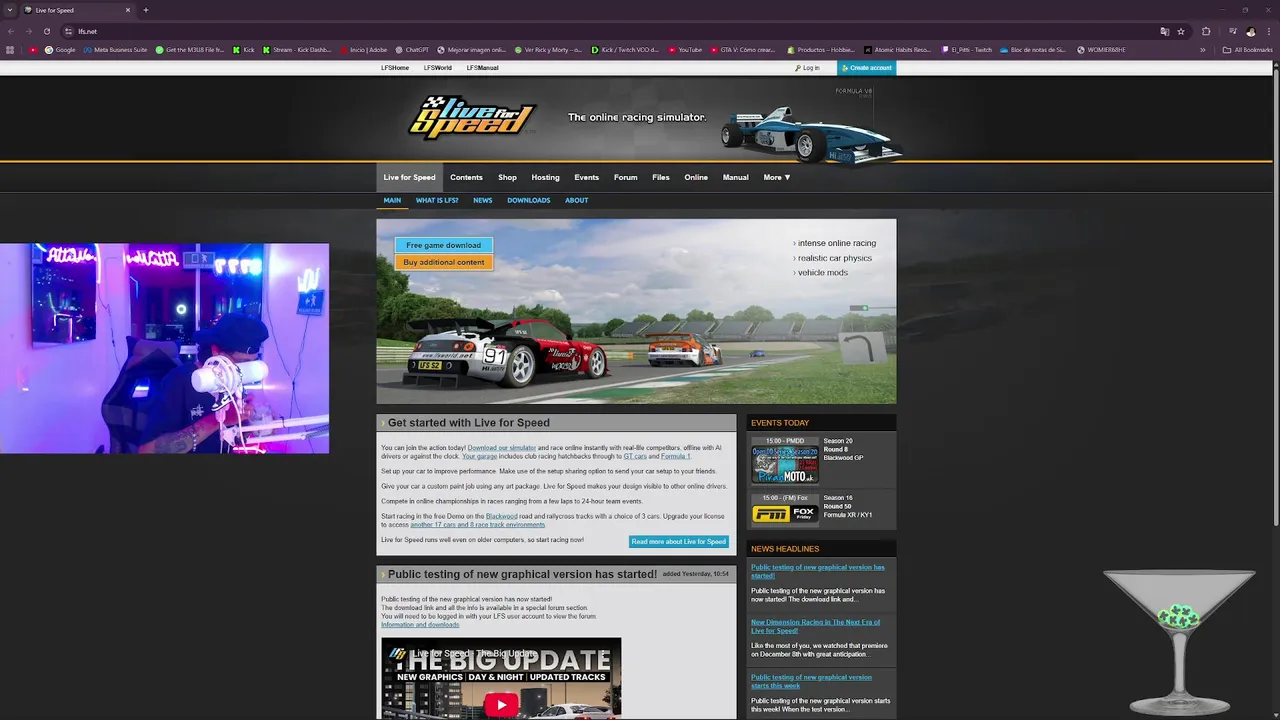This screenshot has width=1280, height=720.
Task: Click the Buy additional content button
Action: tap(443, 262)
